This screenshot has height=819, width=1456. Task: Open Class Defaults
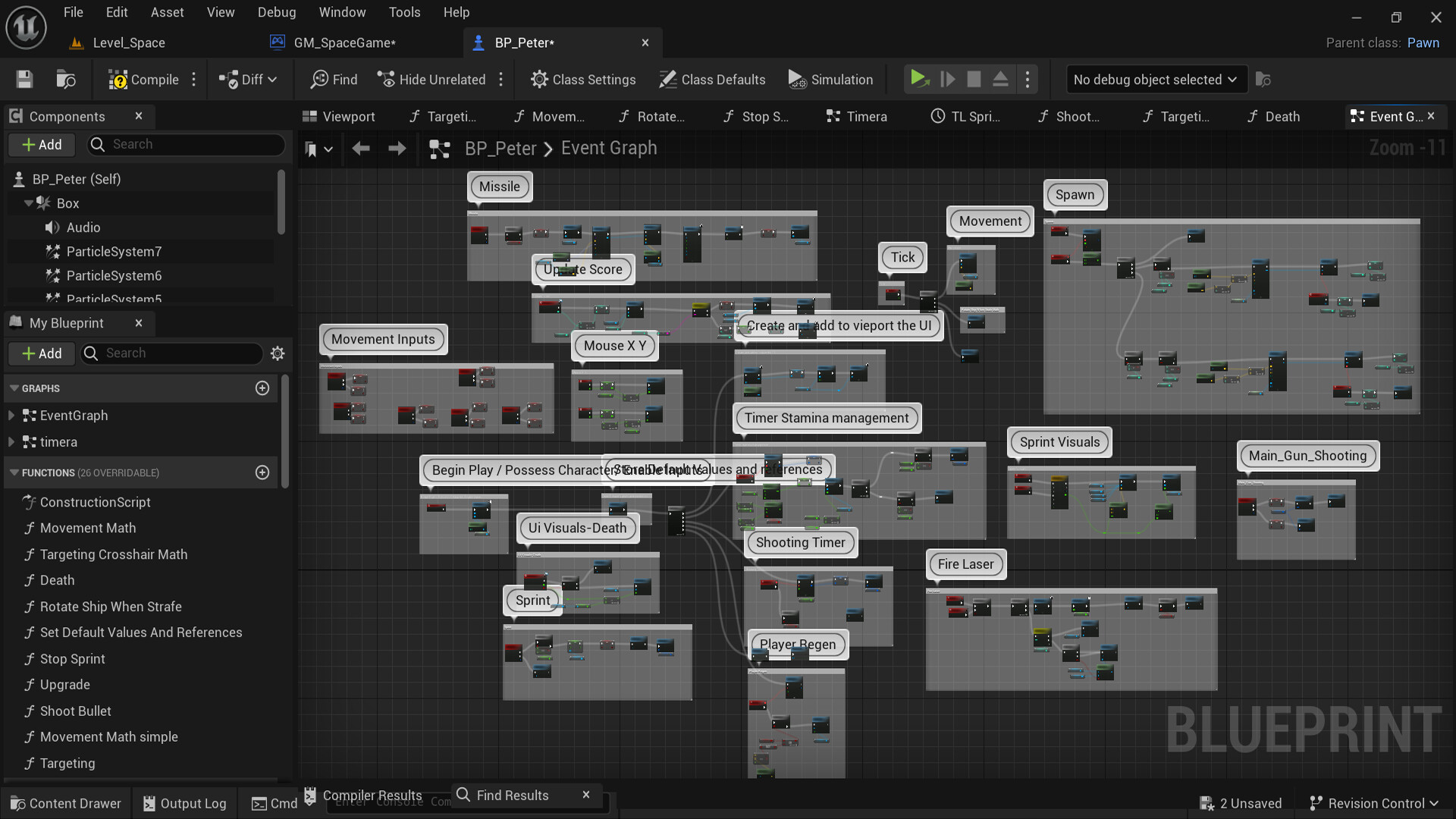pos(711,79)
